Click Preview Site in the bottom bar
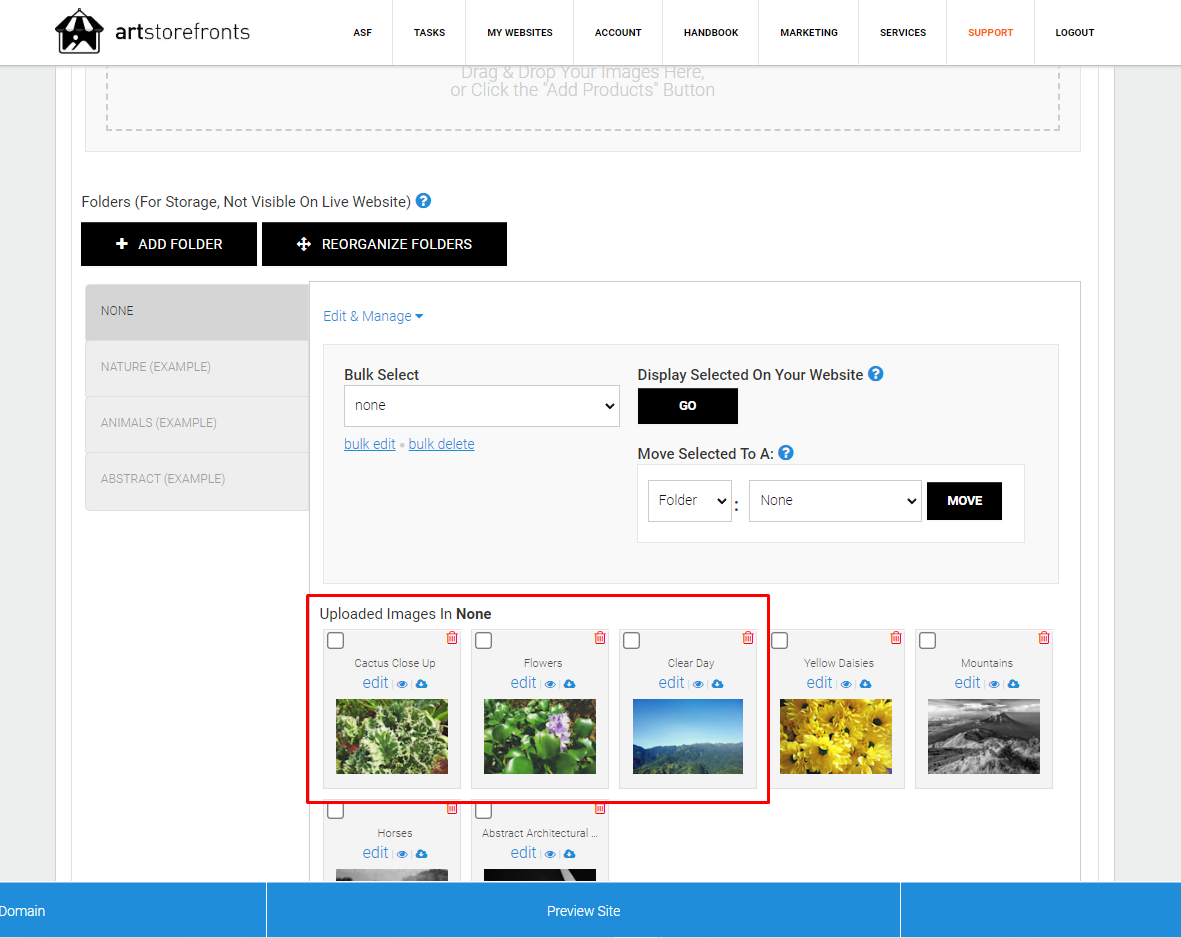 point(584,911)
